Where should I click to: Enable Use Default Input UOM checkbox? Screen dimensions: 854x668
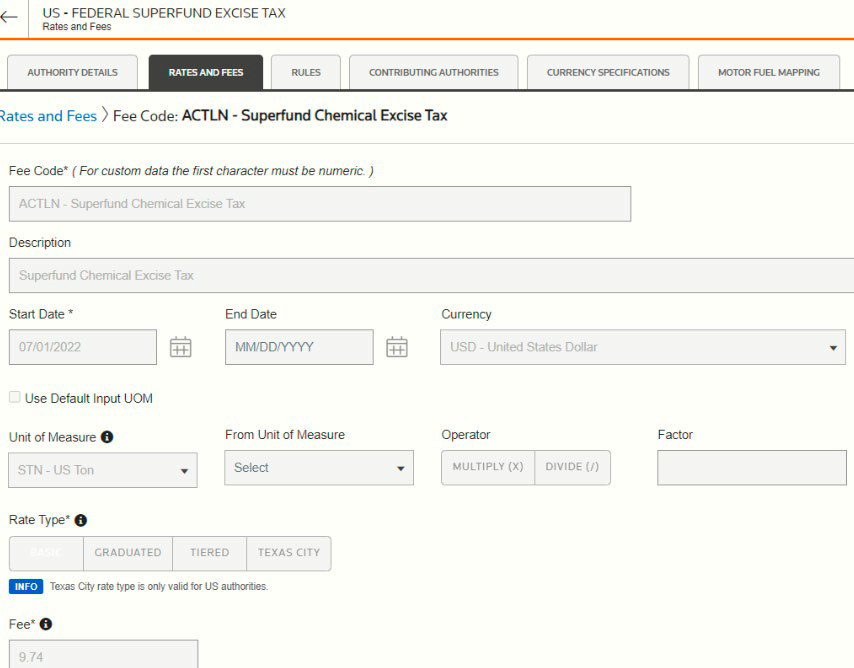[15, 398]
